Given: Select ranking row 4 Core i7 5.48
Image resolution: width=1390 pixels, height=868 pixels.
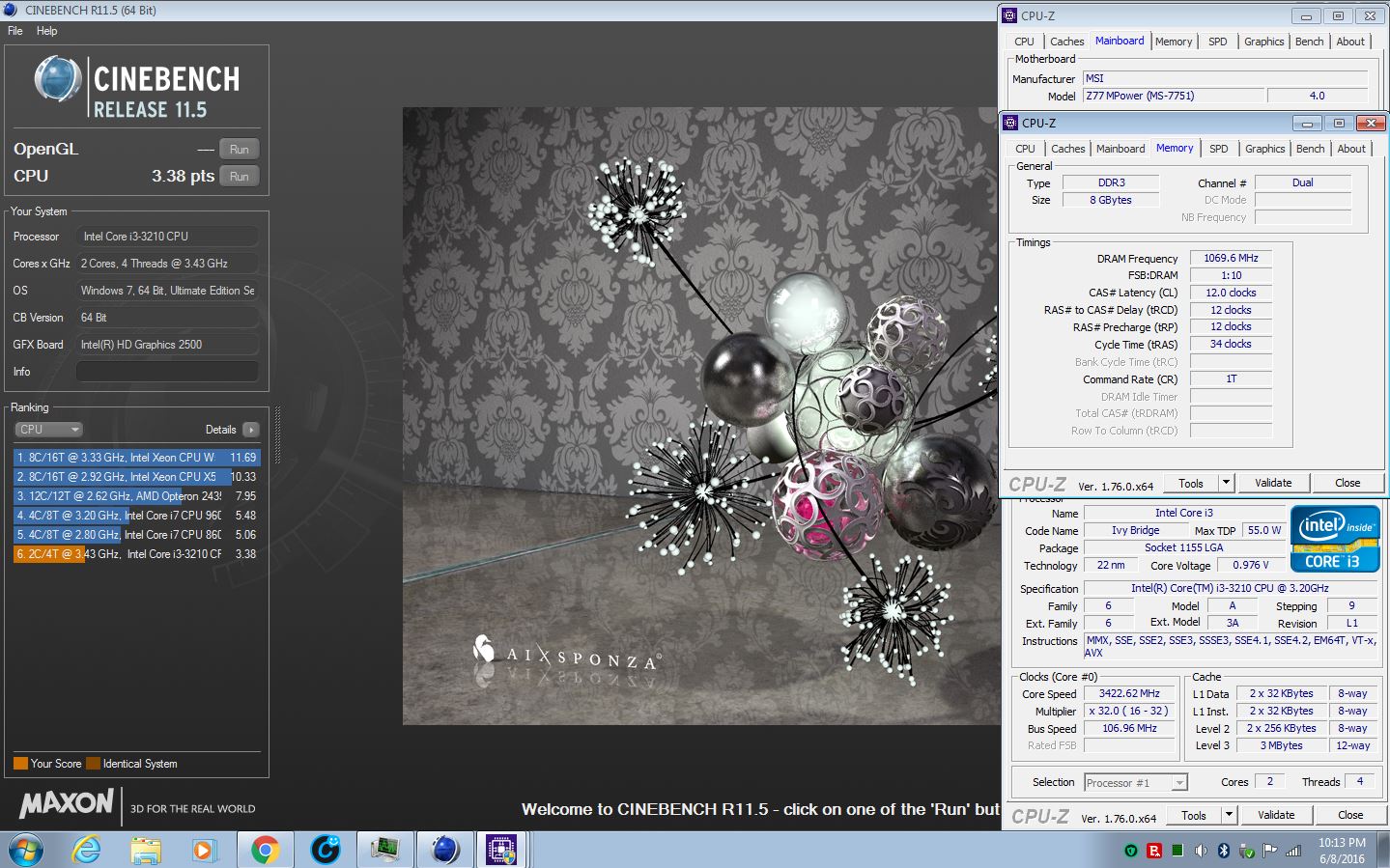Looking at the screenshot, I should tap(137, 516).
